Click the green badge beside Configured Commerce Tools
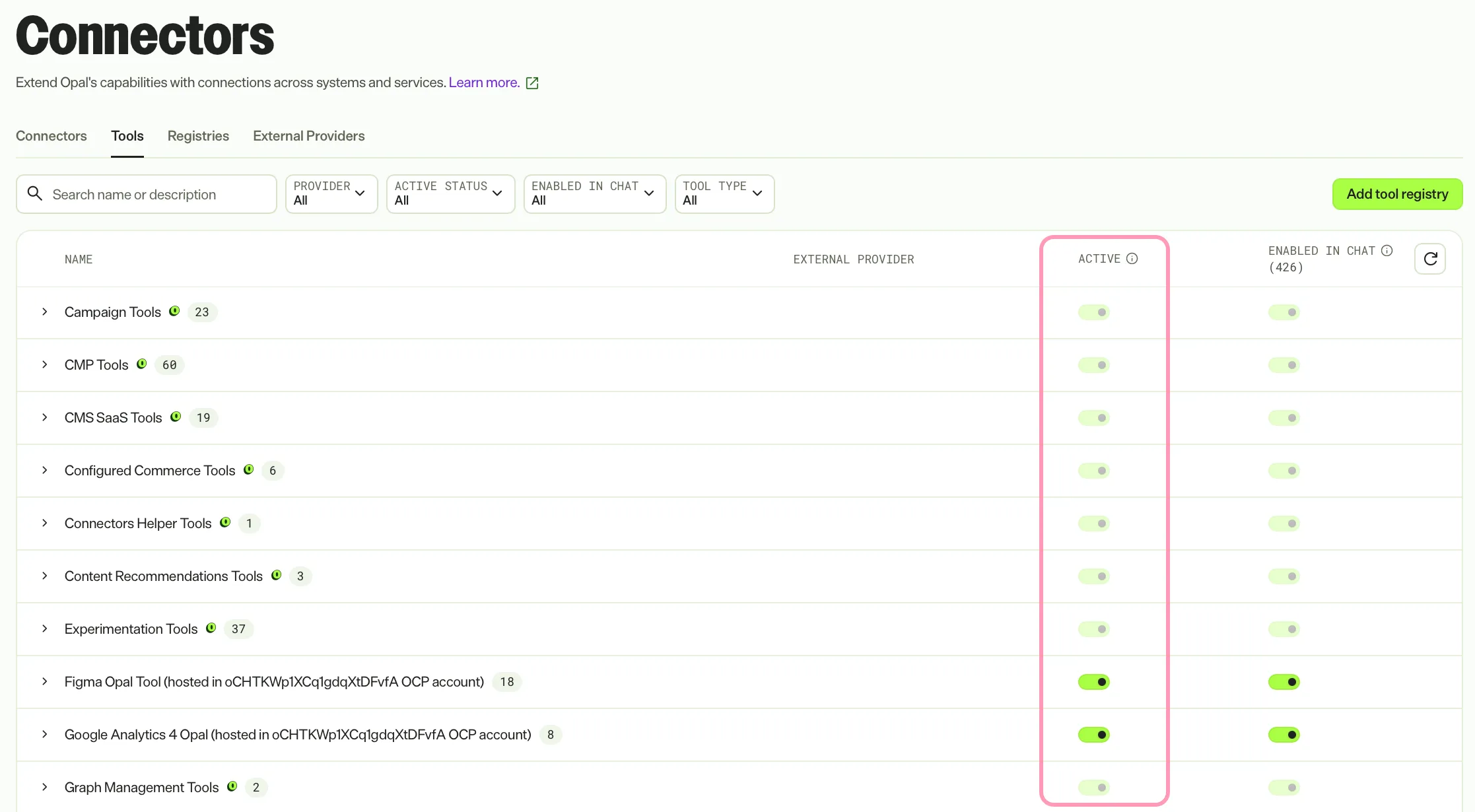 click(x=249, y=469)
